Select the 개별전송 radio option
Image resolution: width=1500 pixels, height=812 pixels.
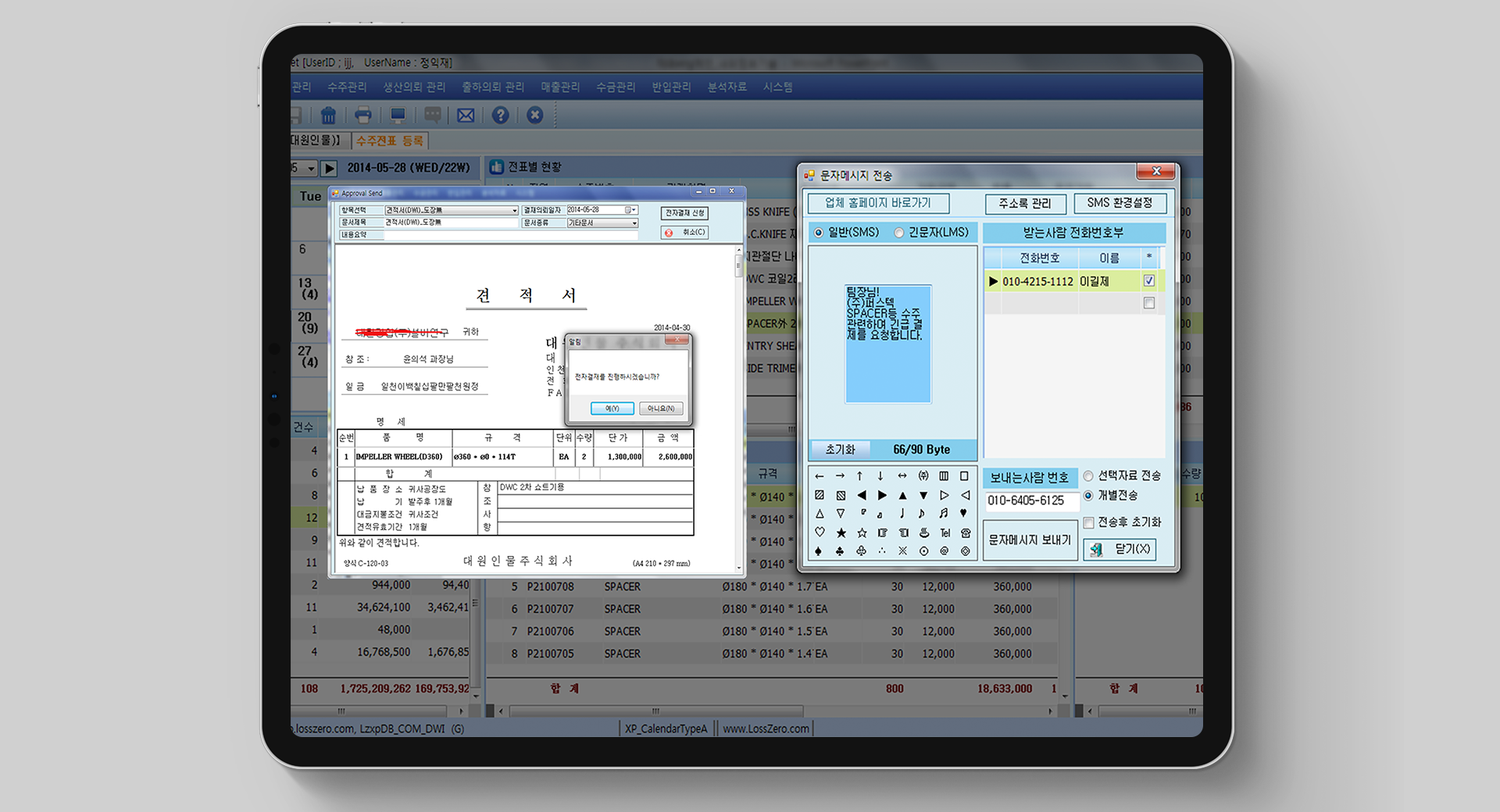(x=1088, y=496)
